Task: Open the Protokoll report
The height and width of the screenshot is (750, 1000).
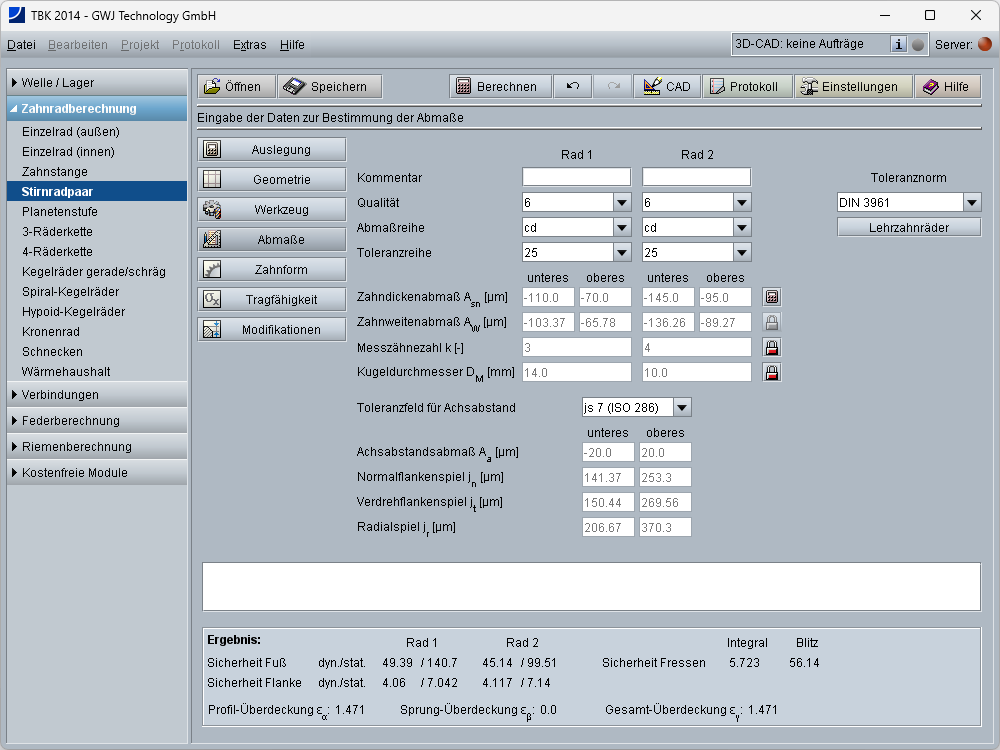Action: pos(746,87)
